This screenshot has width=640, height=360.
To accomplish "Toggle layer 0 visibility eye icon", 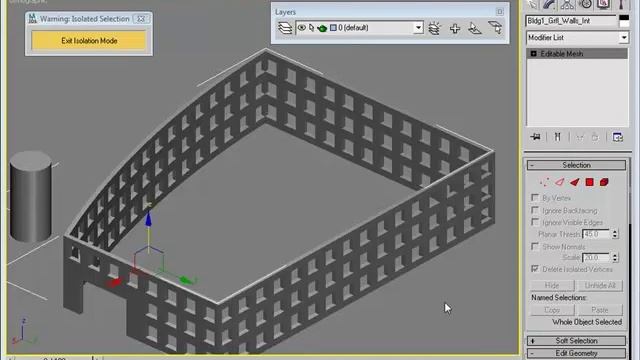I will coord(302,28).
